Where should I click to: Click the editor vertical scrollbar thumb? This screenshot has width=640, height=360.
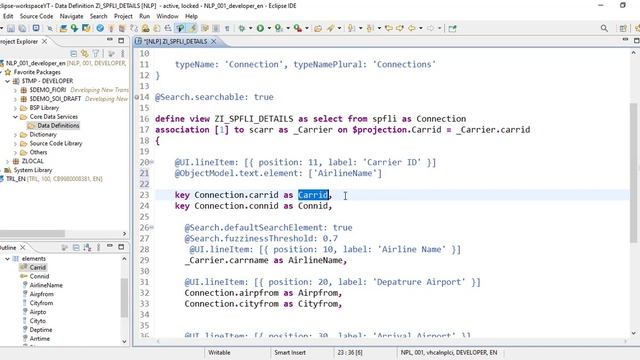click(633, 173)
